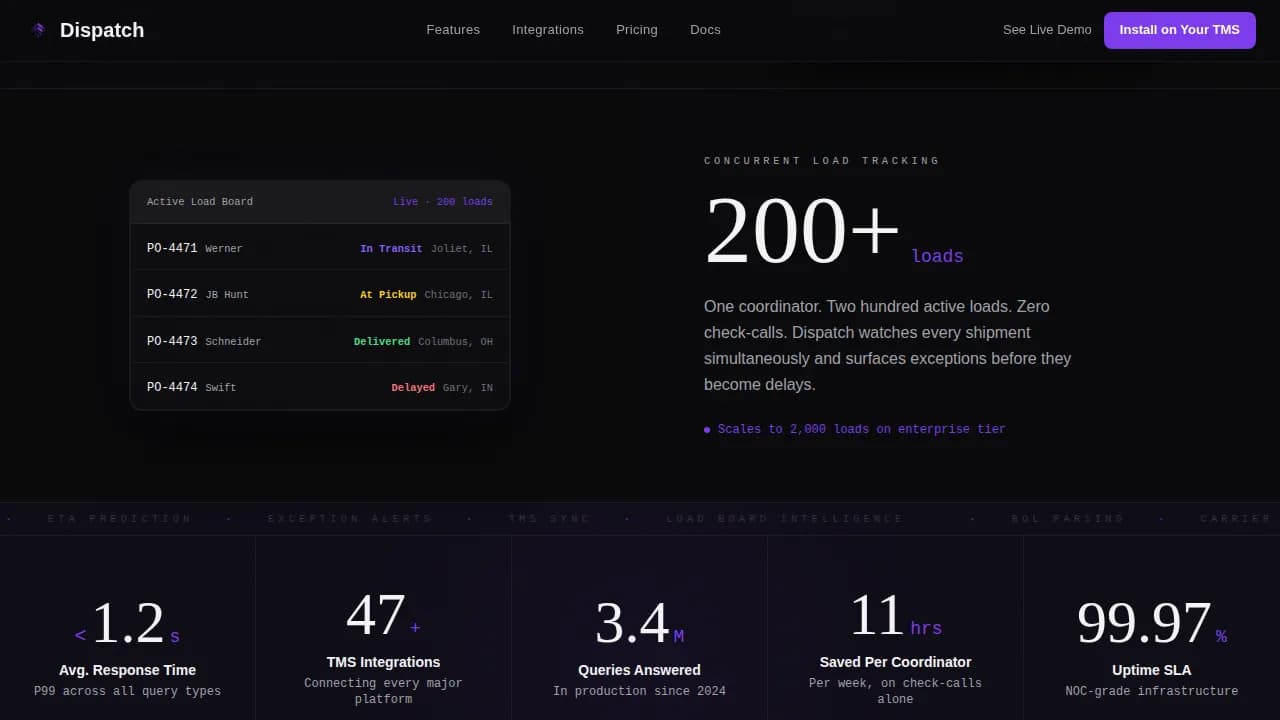1280x720 pixels.
Task: Click the 11 hrs stat number
Action: (x=895, y=616)
